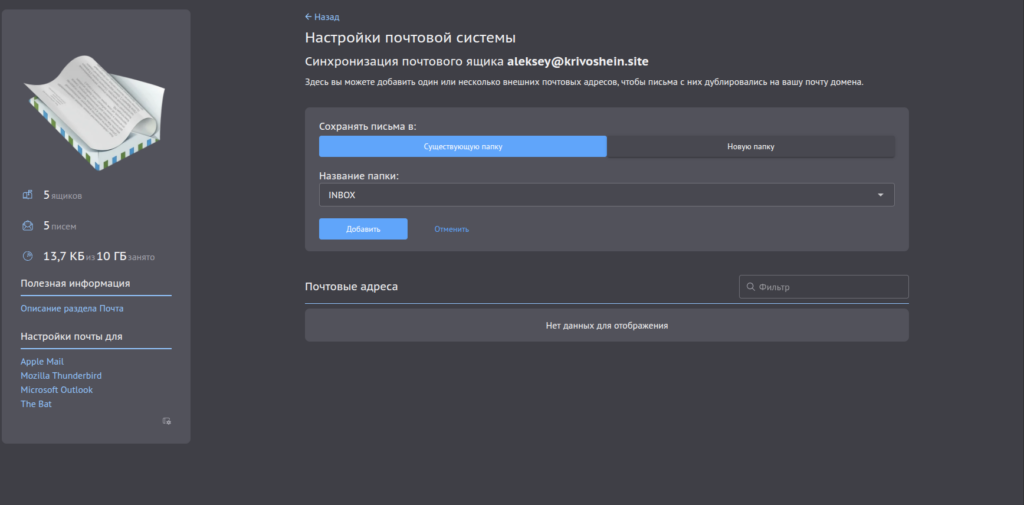Cancel with the Отменить link

[x=451, y=229]
